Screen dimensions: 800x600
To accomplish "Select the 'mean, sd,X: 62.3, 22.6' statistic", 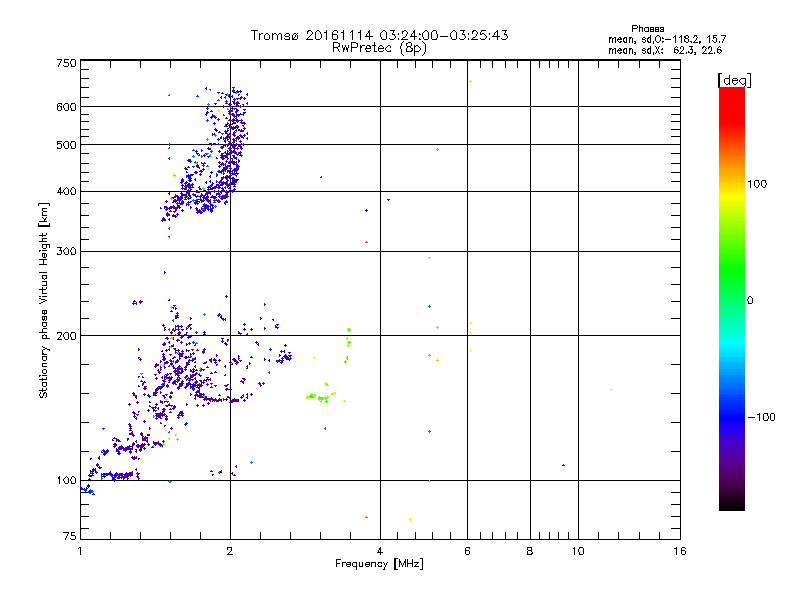I will tap(665, 50).
